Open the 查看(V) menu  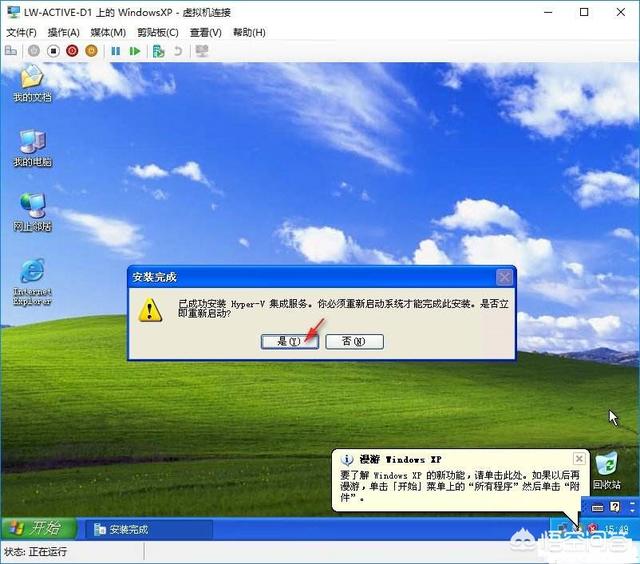click(206, 32)
